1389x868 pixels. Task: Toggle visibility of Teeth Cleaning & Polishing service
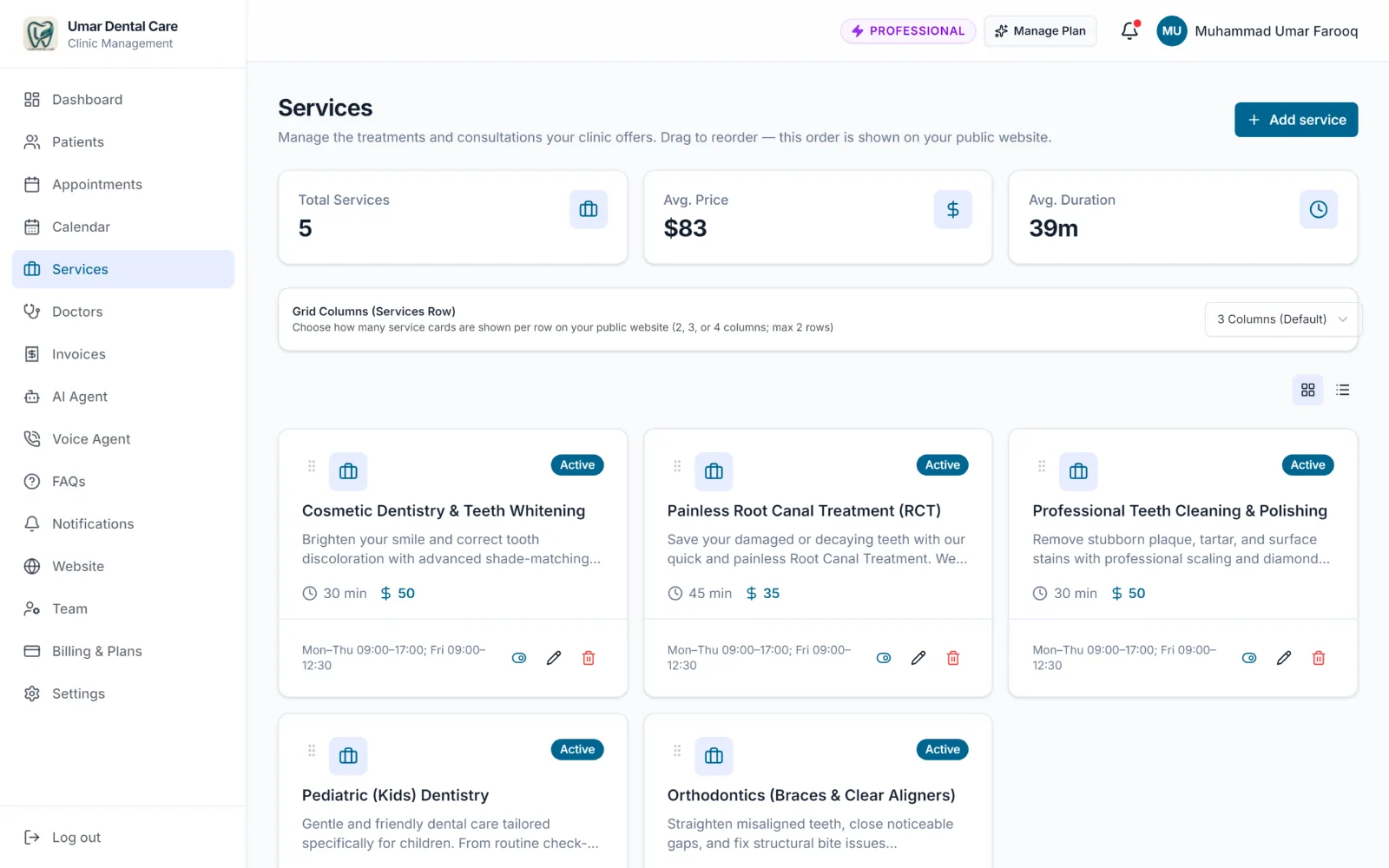[1249, 658]
